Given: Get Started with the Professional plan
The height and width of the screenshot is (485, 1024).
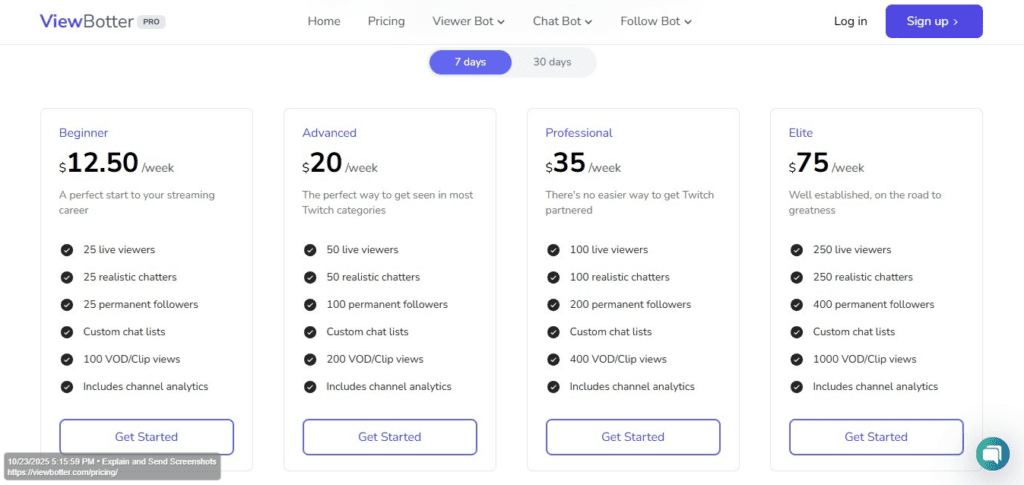Looking at the screenshot, I should [x=632, y=437].
